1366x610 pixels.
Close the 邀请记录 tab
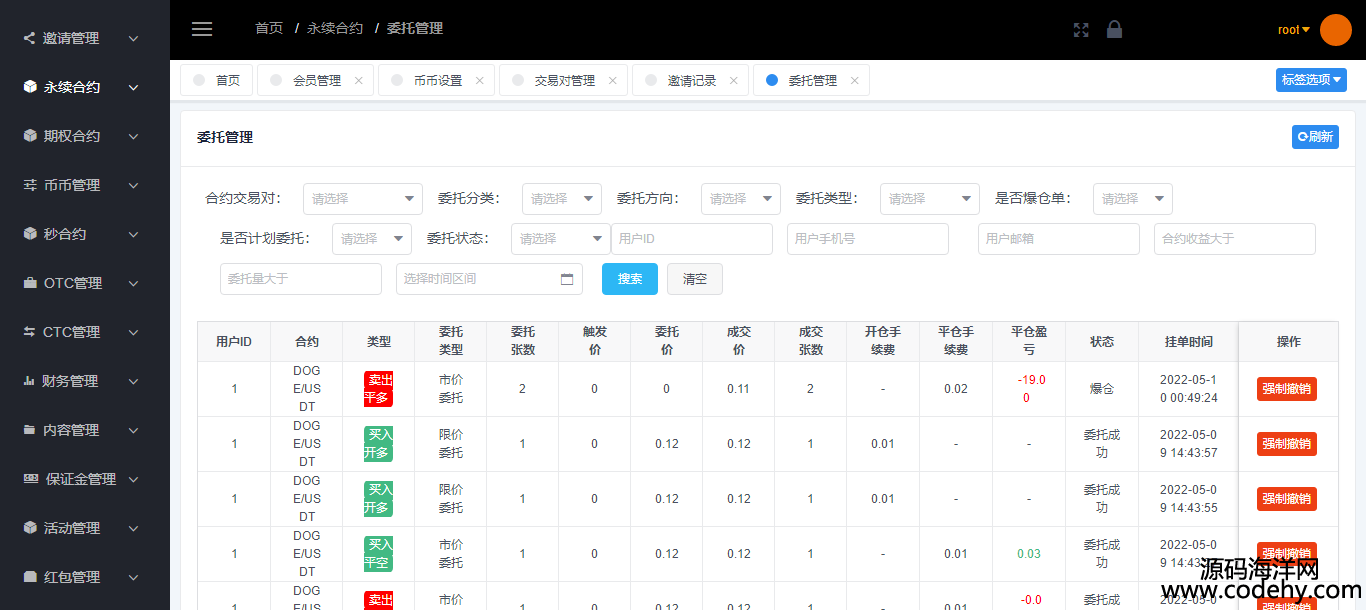(x=733, y=81)
